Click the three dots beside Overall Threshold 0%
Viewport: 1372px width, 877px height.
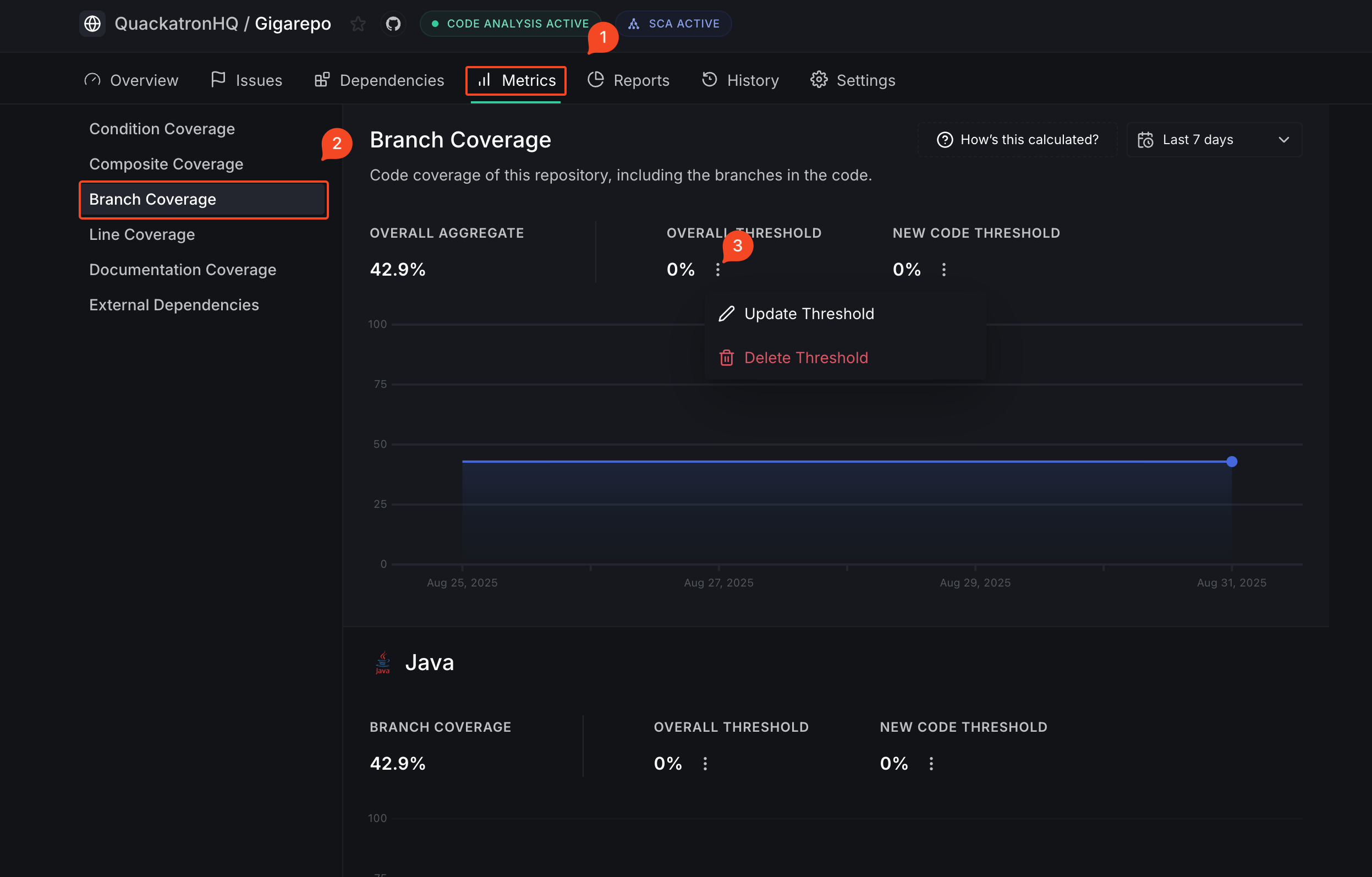[x=717, y=270]
